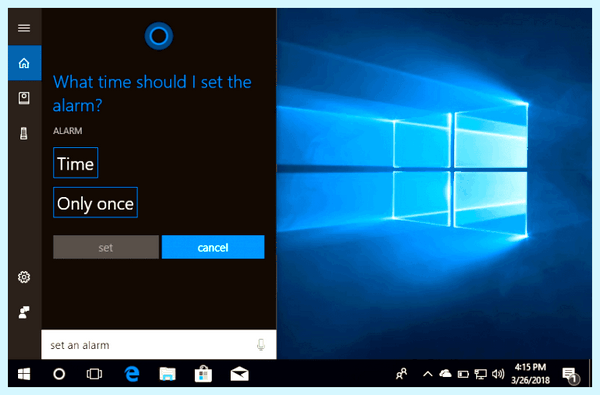Pick the alarm Time field
The width and height of the screenshot is (600, 395).
click(76, 163)
